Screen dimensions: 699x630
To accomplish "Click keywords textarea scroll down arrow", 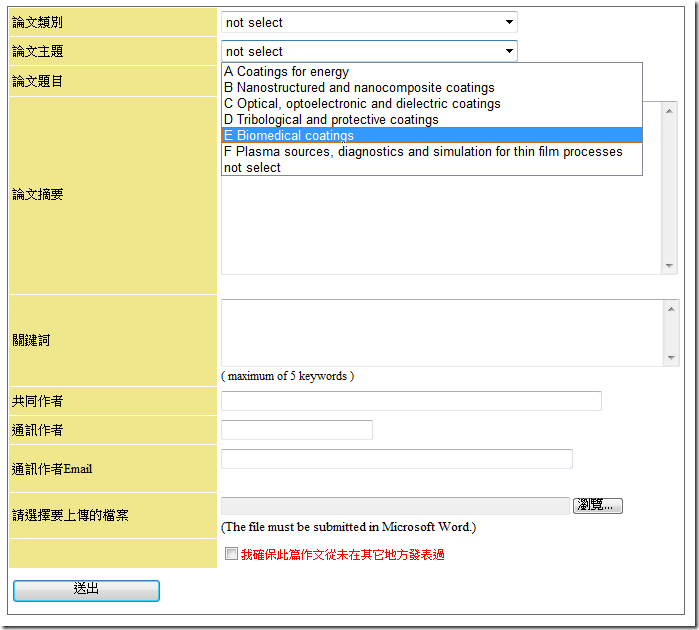I will click(670, 357).
